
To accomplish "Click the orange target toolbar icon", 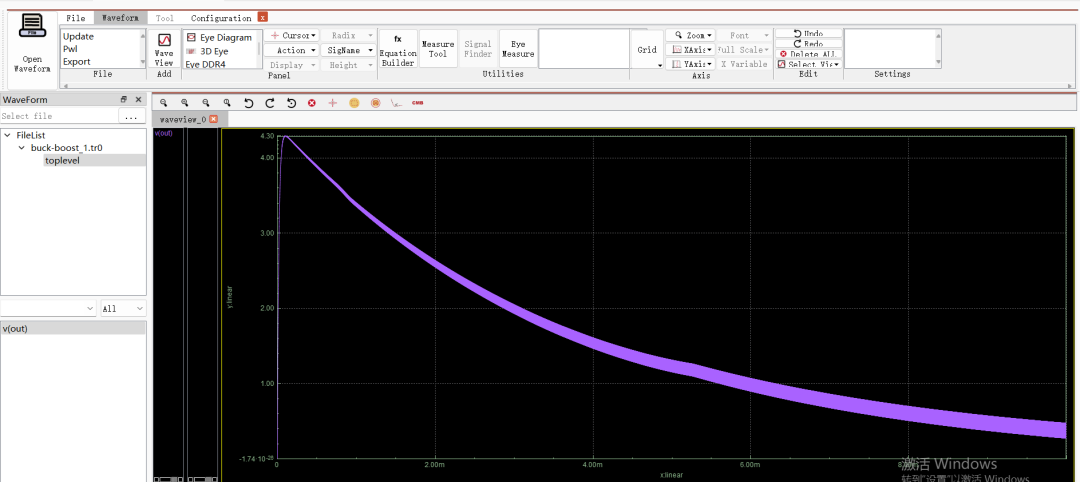I will click(x=375, y=103).
